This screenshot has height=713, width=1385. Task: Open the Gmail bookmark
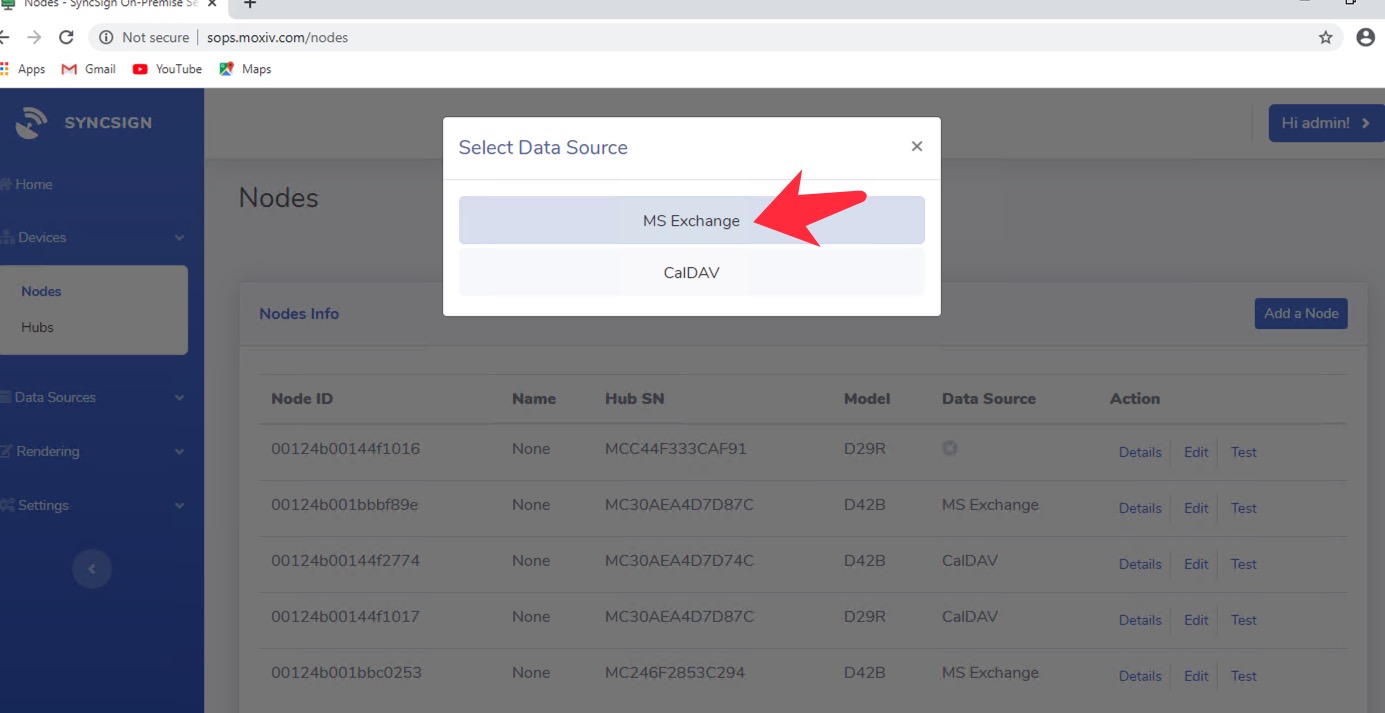pos(89,69)
